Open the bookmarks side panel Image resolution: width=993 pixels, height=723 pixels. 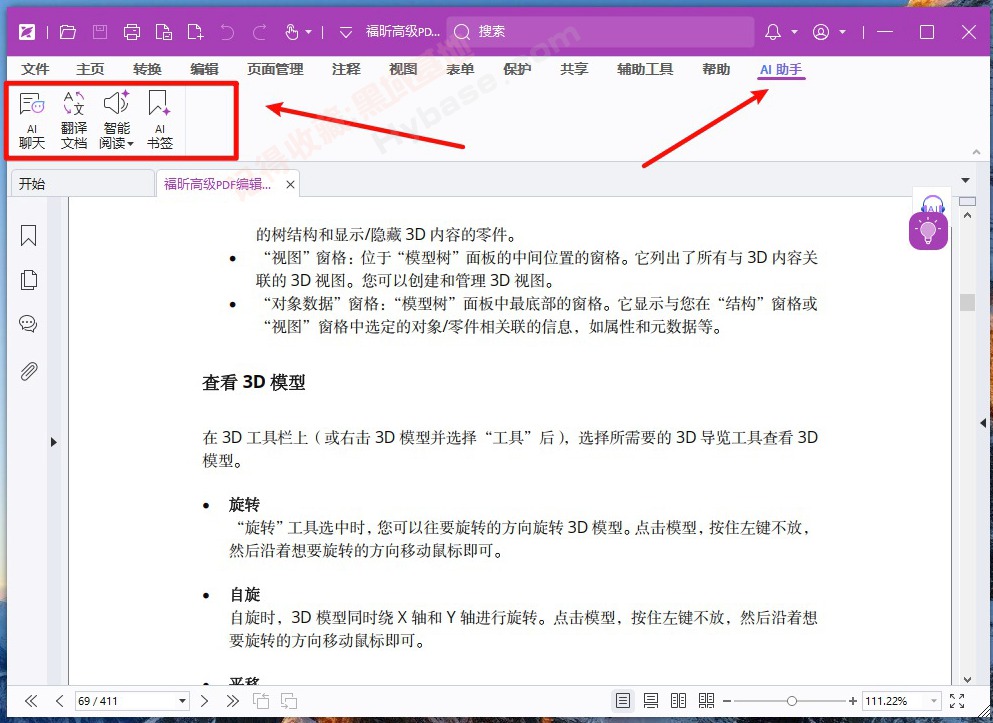(x=28, y=236)
